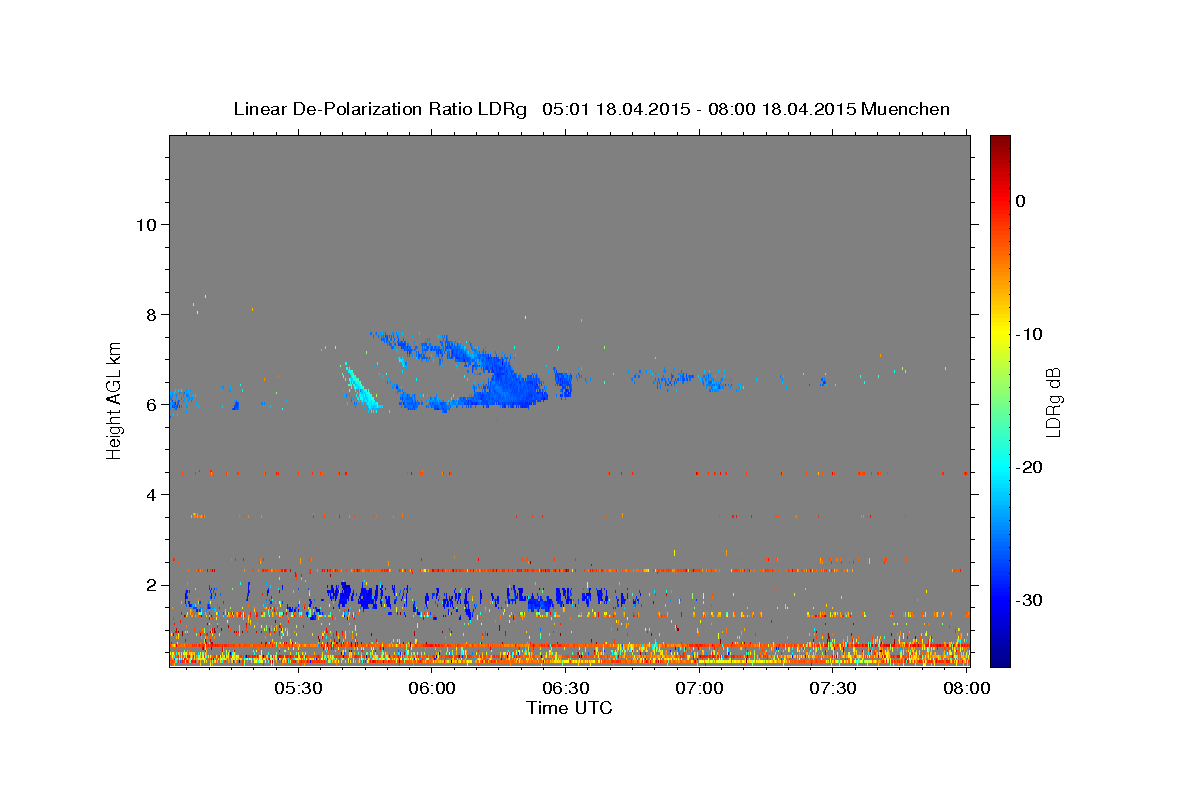Click the height axis label '8'
This screenshot has height=800, width=1200.
click(151, 314)
